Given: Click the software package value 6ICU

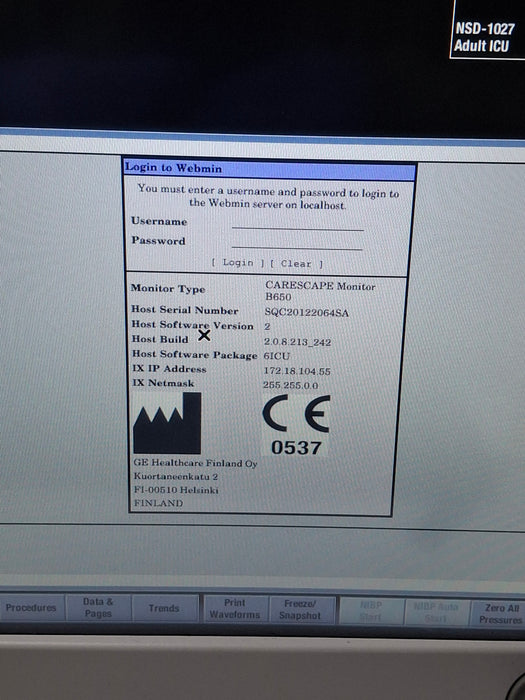Looking at the screenshot, I should [277, 356].
